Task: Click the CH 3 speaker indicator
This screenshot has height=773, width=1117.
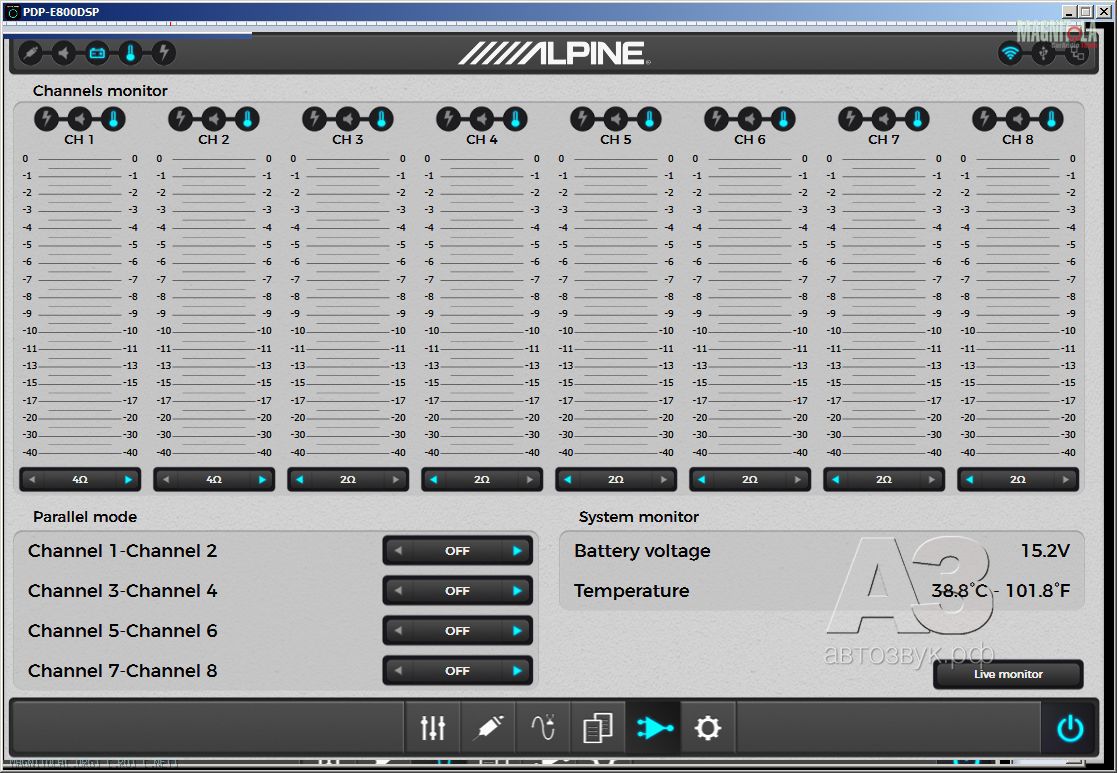Action: click(348, 119)
